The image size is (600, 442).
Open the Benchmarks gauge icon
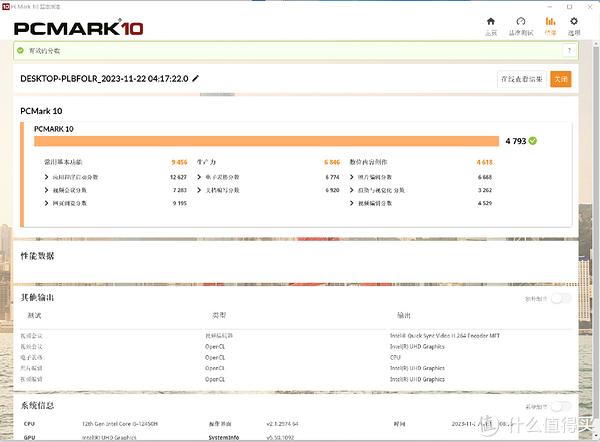click(520, 21)
